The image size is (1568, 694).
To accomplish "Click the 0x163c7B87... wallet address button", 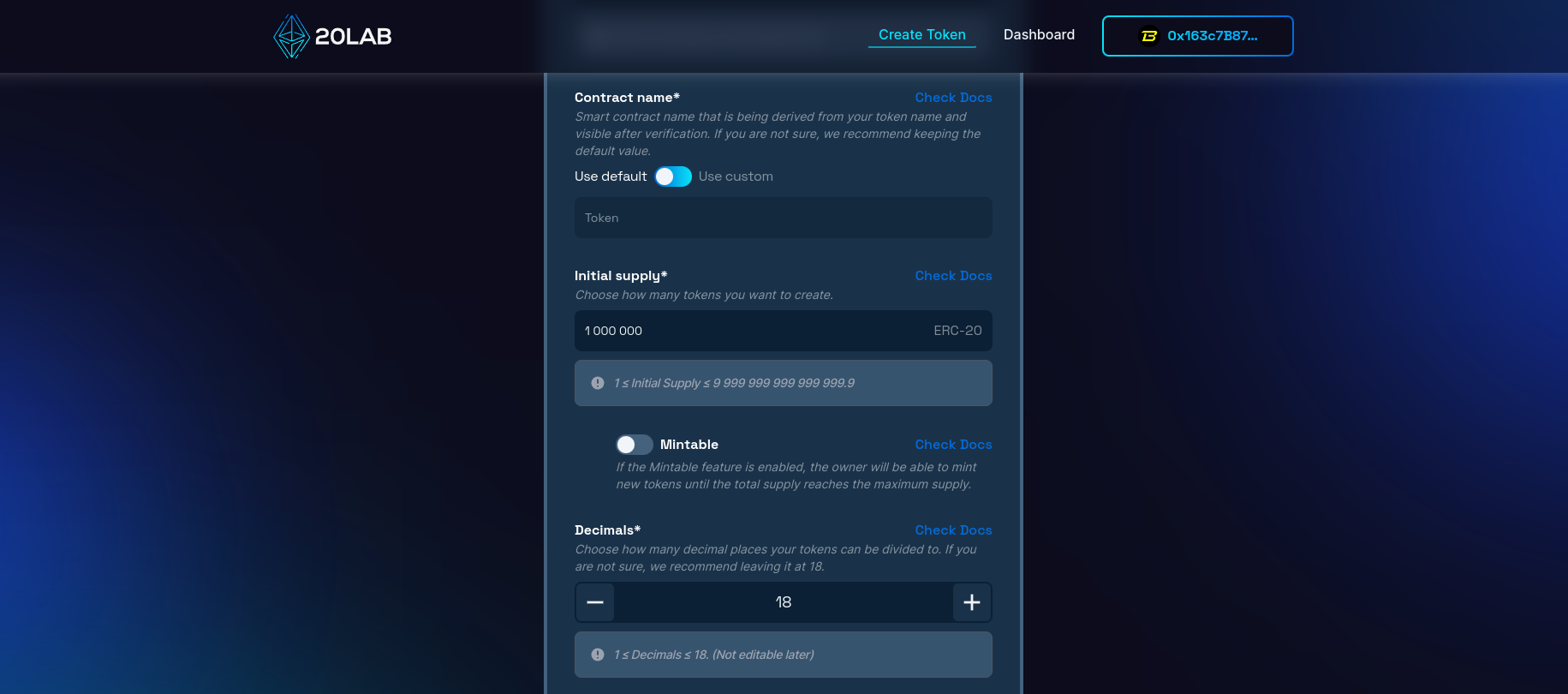I will 1198,36.
